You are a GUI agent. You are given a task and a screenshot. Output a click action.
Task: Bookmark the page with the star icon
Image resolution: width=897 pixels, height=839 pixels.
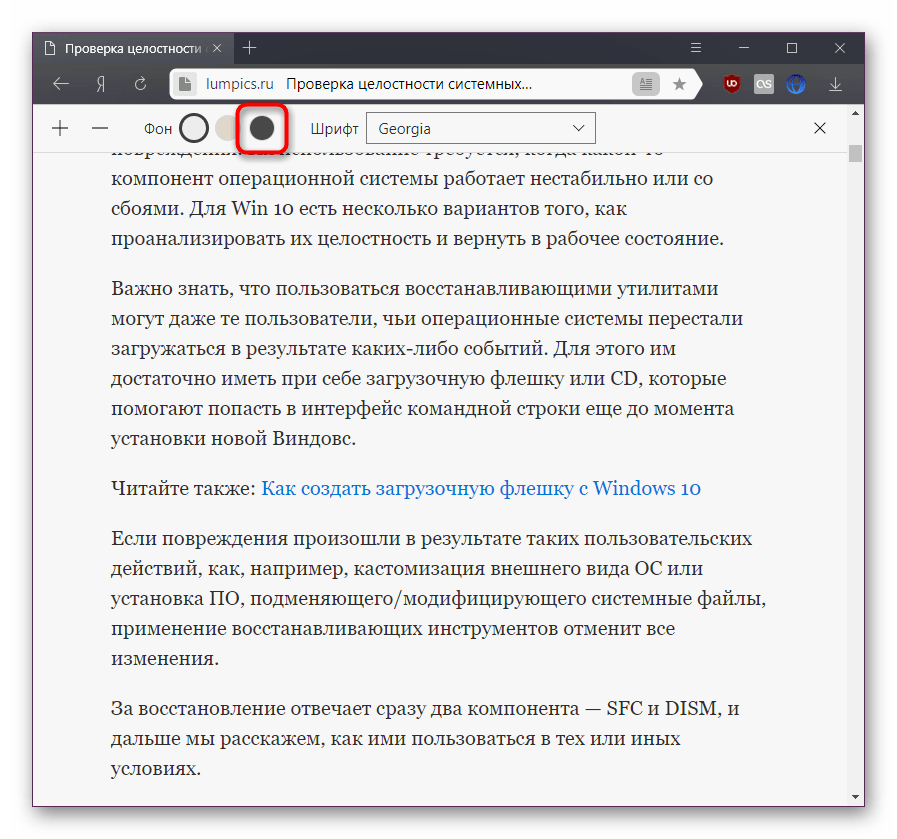(679, 85)
